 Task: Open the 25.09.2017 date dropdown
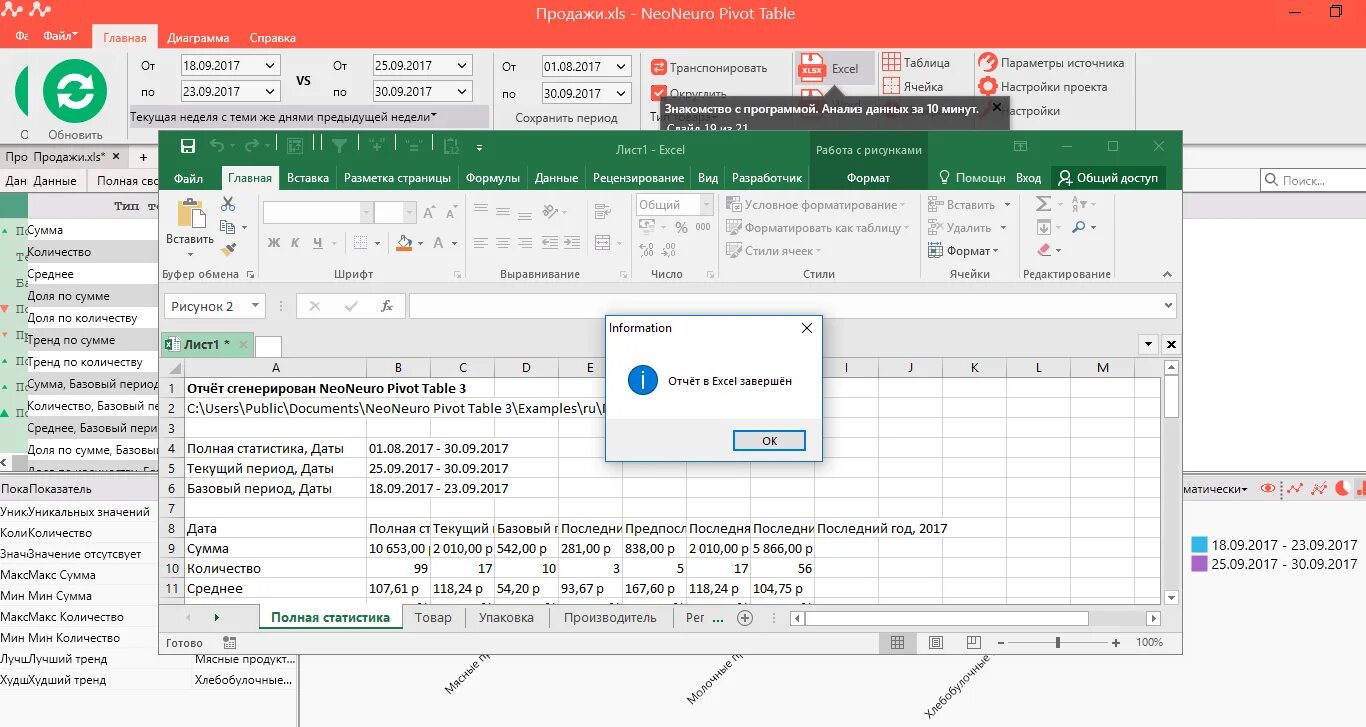[462, 66]
